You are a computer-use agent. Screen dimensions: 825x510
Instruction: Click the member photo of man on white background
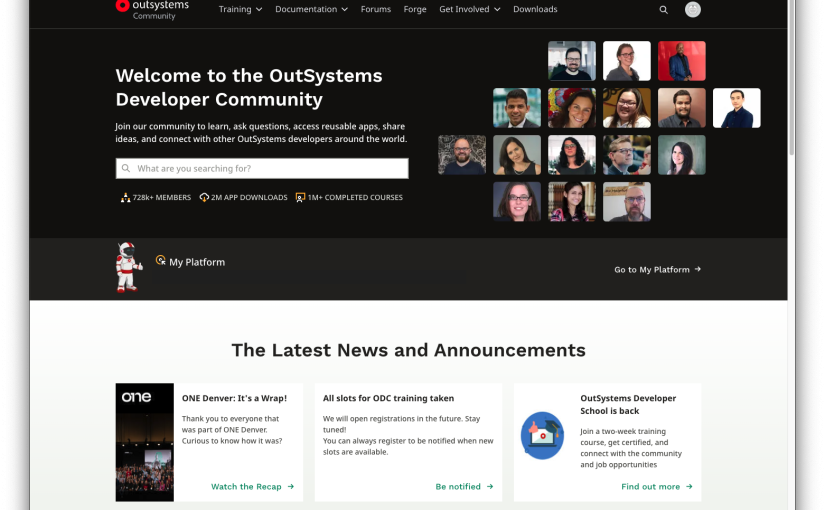click(736, 108)
